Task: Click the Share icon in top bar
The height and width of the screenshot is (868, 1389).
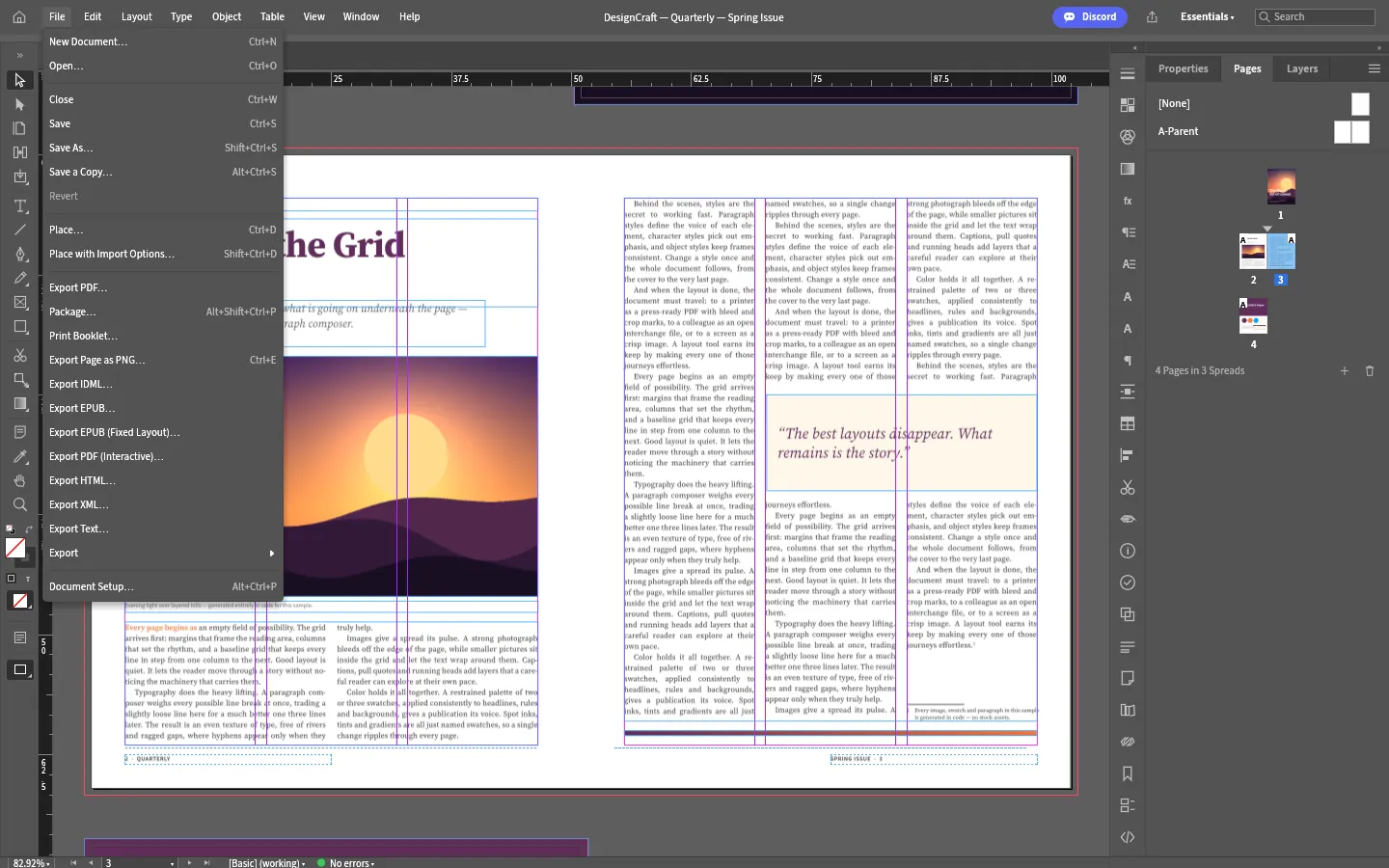Action: [1152, 16]
